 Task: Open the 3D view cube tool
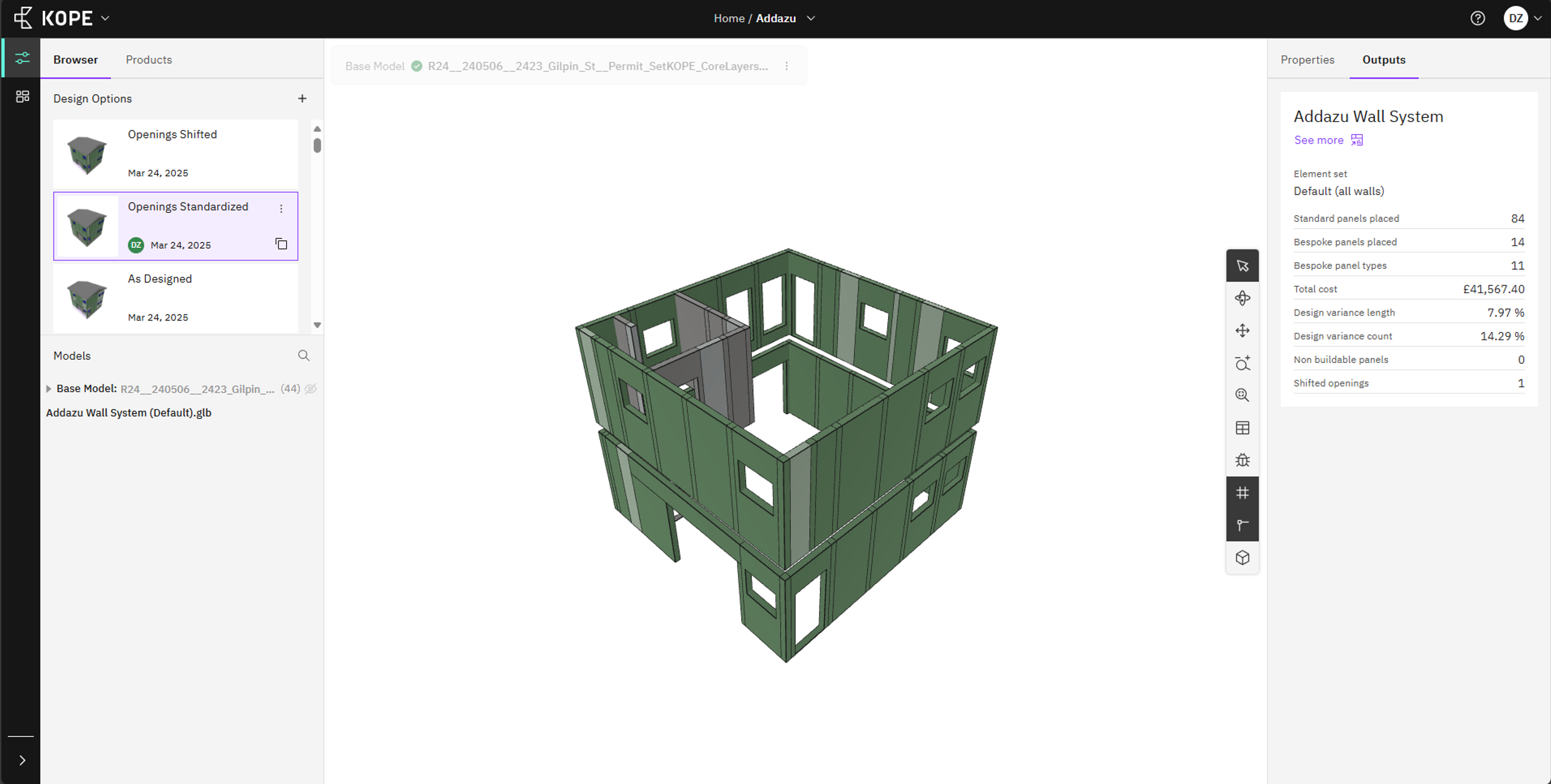point(1242,558)
